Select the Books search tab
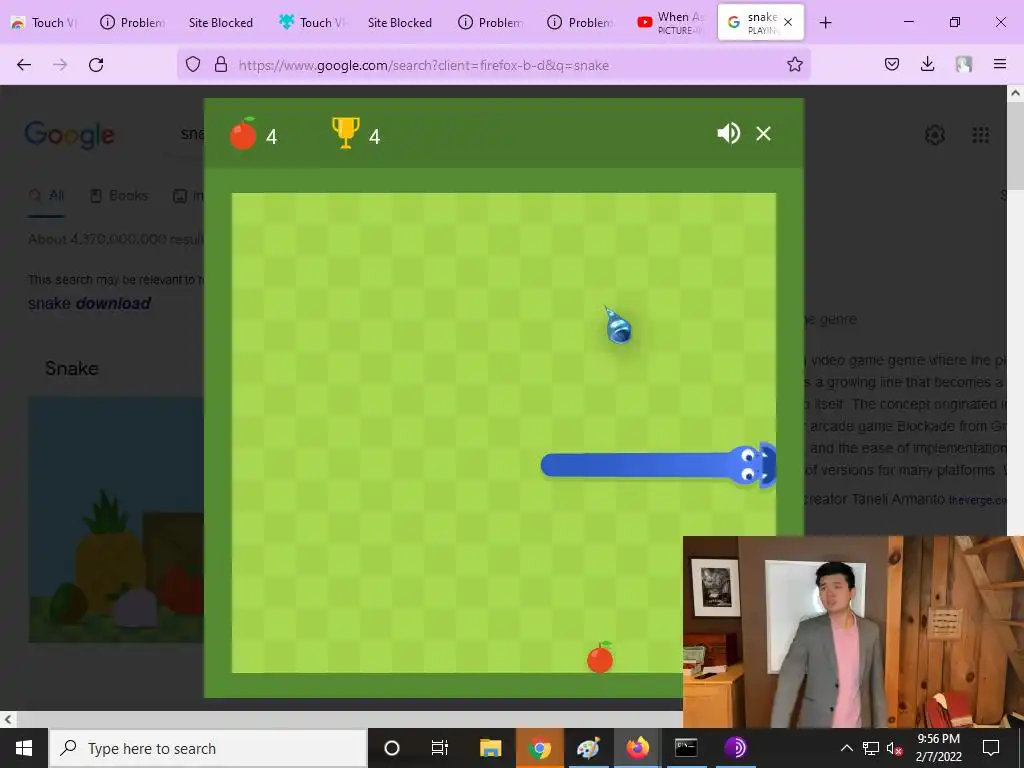1024x768 pixels. (119, 195)
